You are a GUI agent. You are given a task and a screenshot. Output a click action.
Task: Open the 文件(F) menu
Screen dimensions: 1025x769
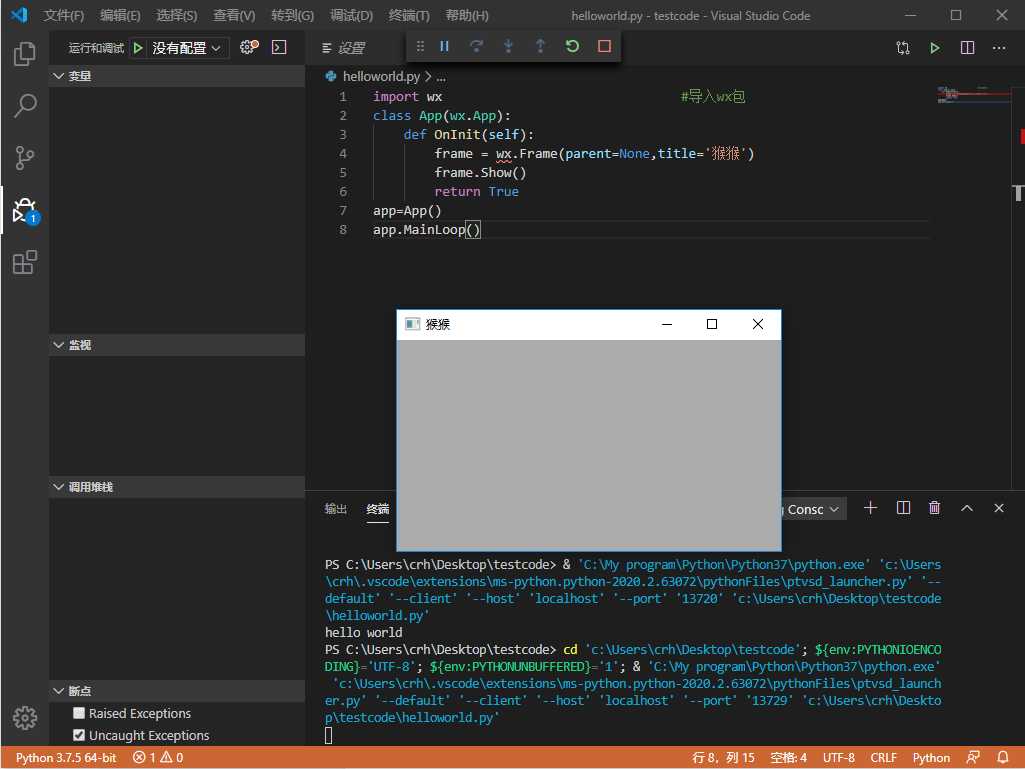tap(64, 15)
